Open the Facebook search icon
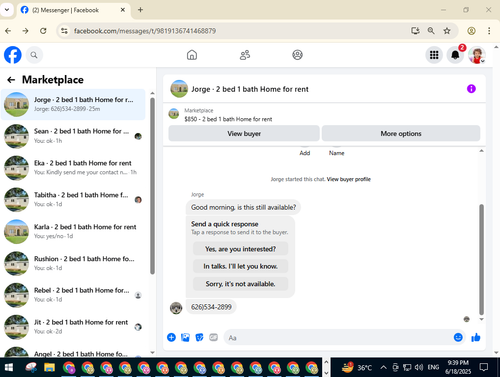The image size is (500, 377). point(34,55)
